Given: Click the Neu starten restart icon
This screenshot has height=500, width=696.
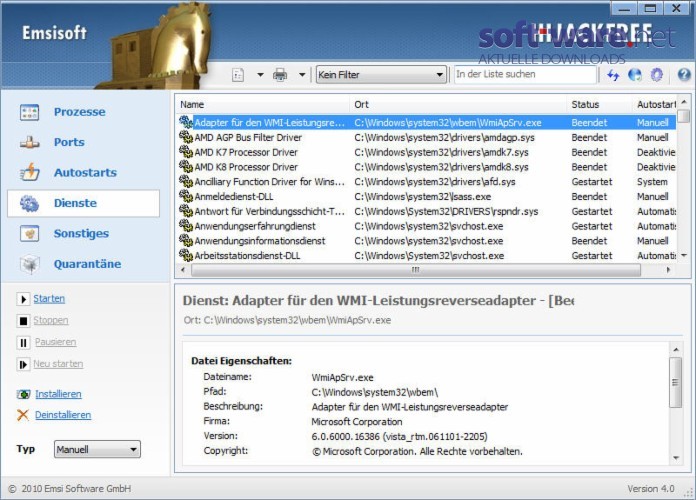Looking at the screenshot, I should [24, 364].
